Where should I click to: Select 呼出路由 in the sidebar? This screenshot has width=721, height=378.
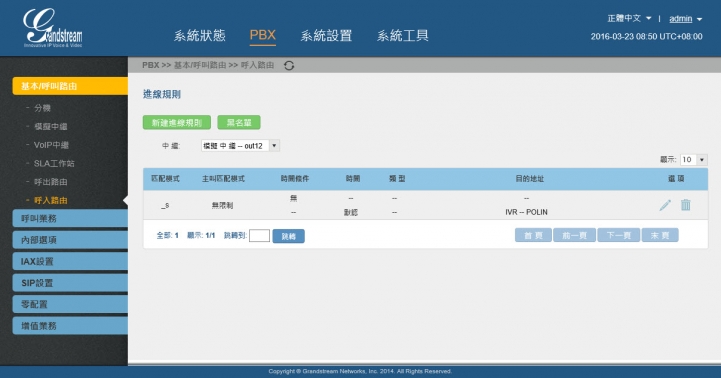(51, 182)
